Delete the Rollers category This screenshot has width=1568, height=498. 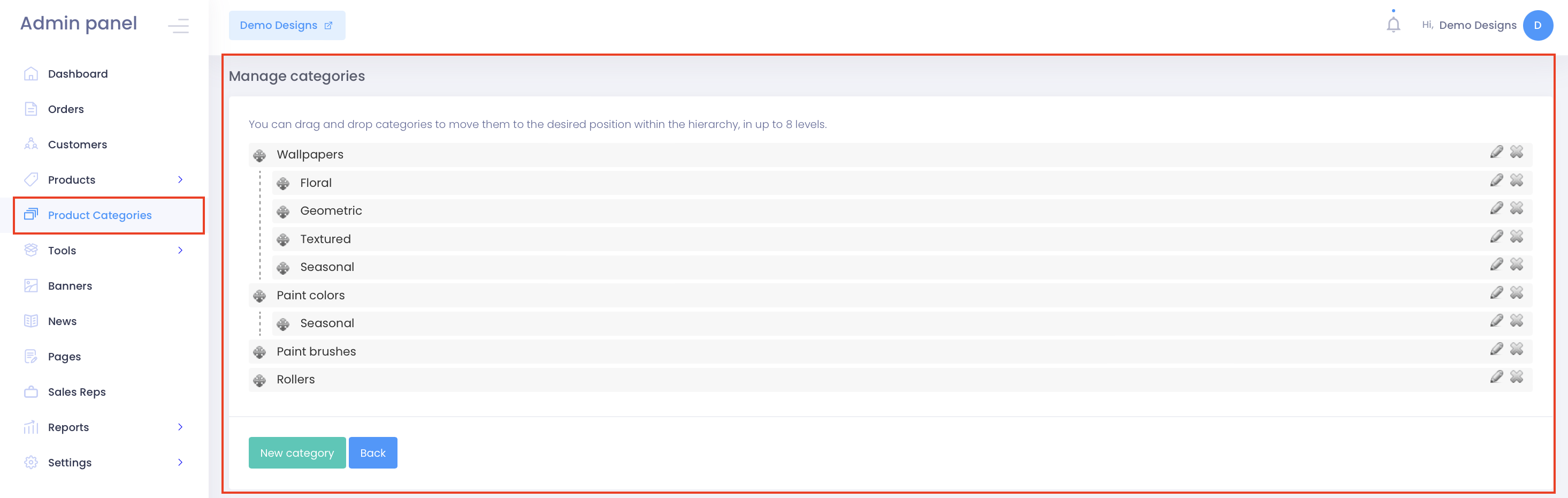(x=1516, y=376)
